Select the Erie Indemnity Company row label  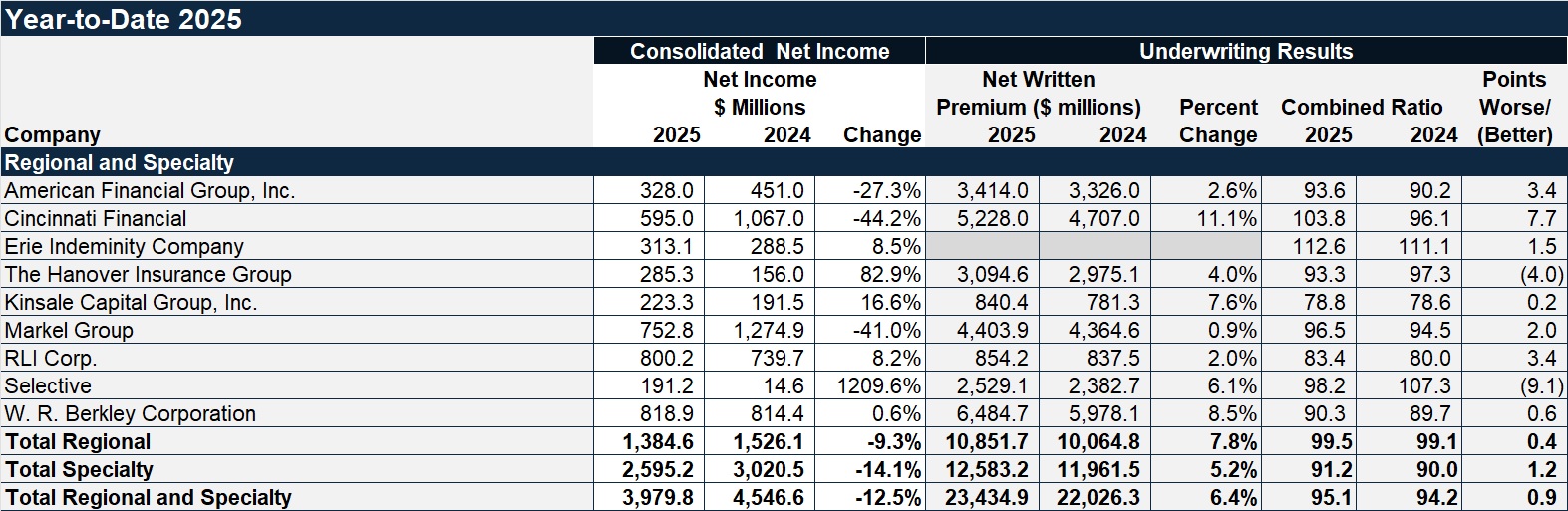pyautogui.click(x=125, y=246)
